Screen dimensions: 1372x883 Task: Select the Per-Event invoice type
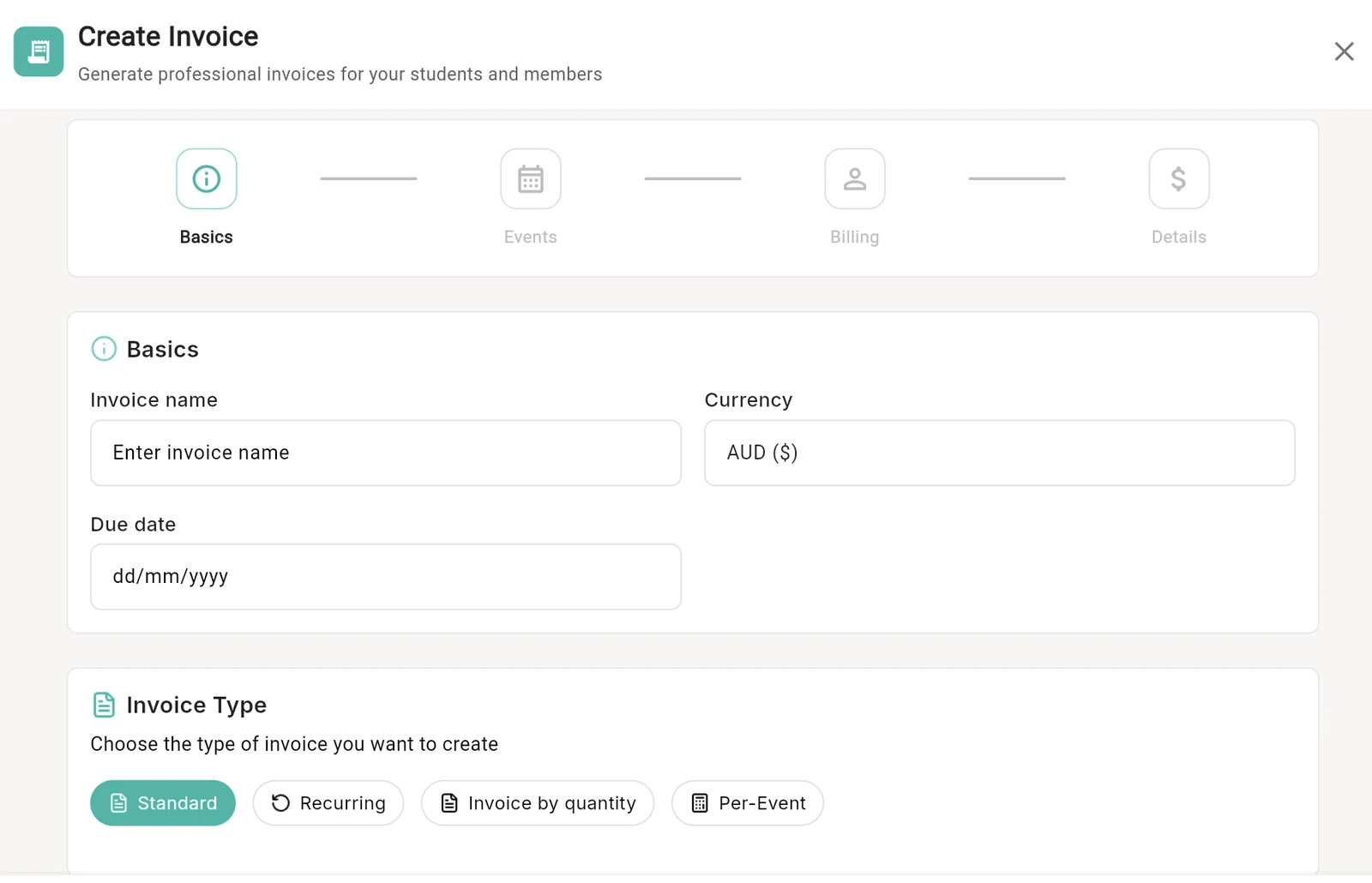point(748,803)
